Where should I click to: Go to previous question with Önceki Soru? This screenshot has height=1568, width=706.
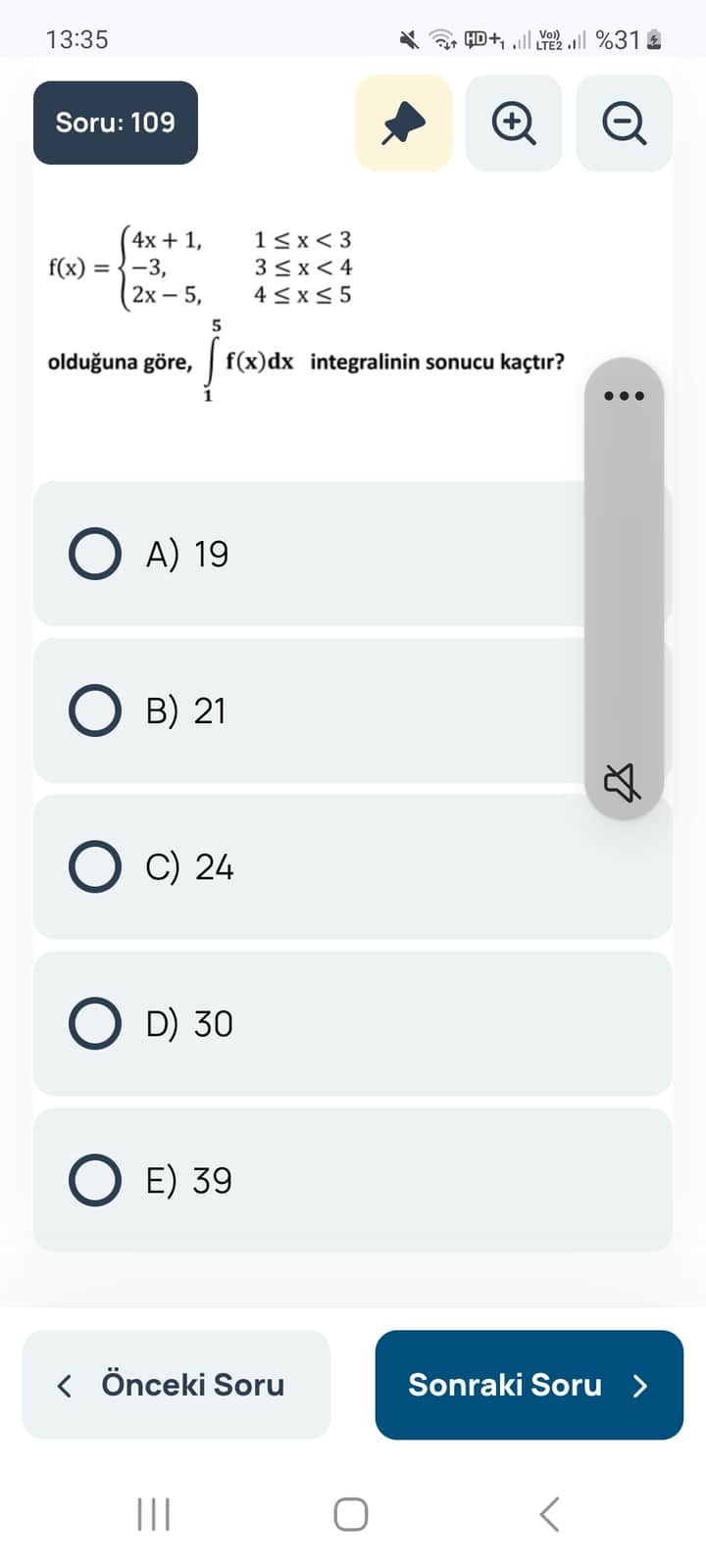[176, 1385]
